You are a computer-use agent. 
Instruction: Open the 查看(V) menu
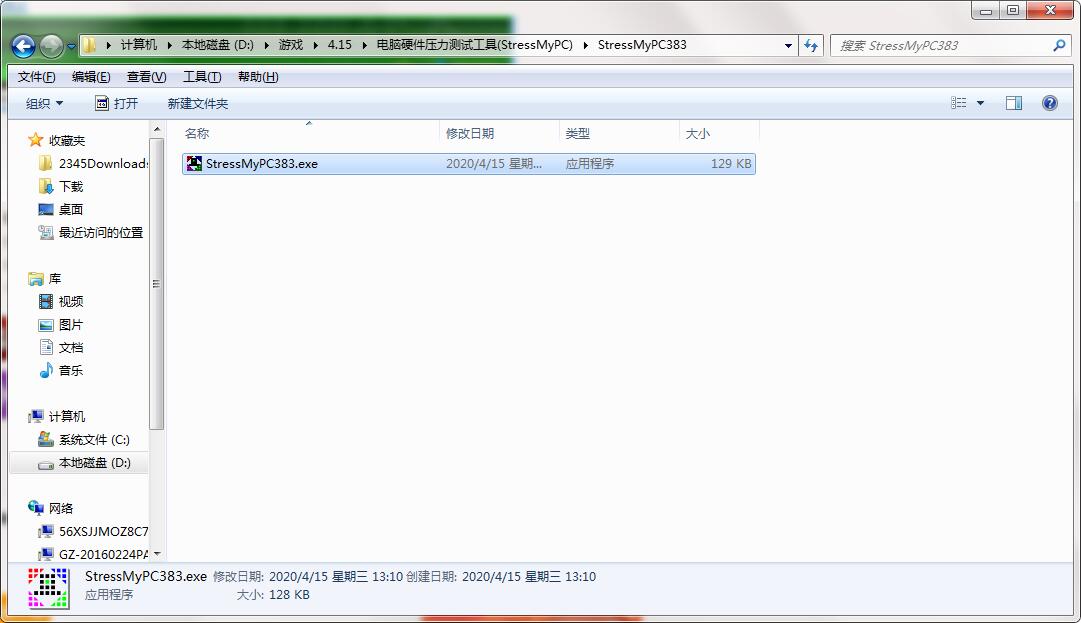coord(146,77)
